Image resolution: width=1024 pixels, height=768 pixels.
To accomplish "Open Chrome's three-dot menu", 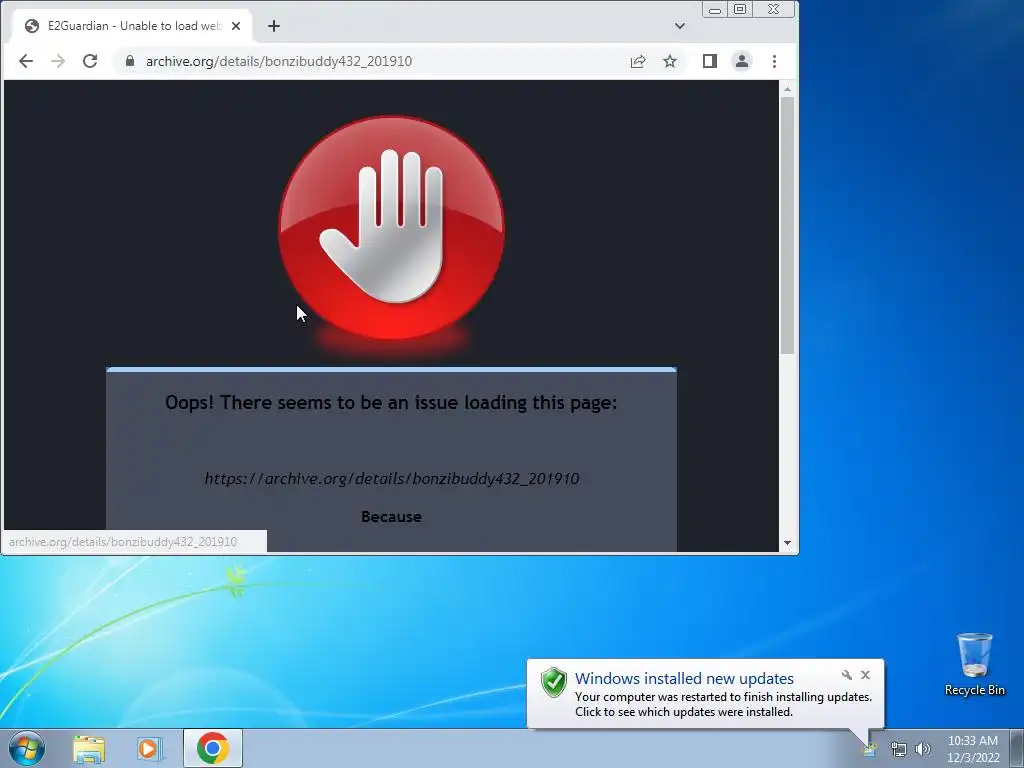I will pyautogui.click(x=775, y=61).
